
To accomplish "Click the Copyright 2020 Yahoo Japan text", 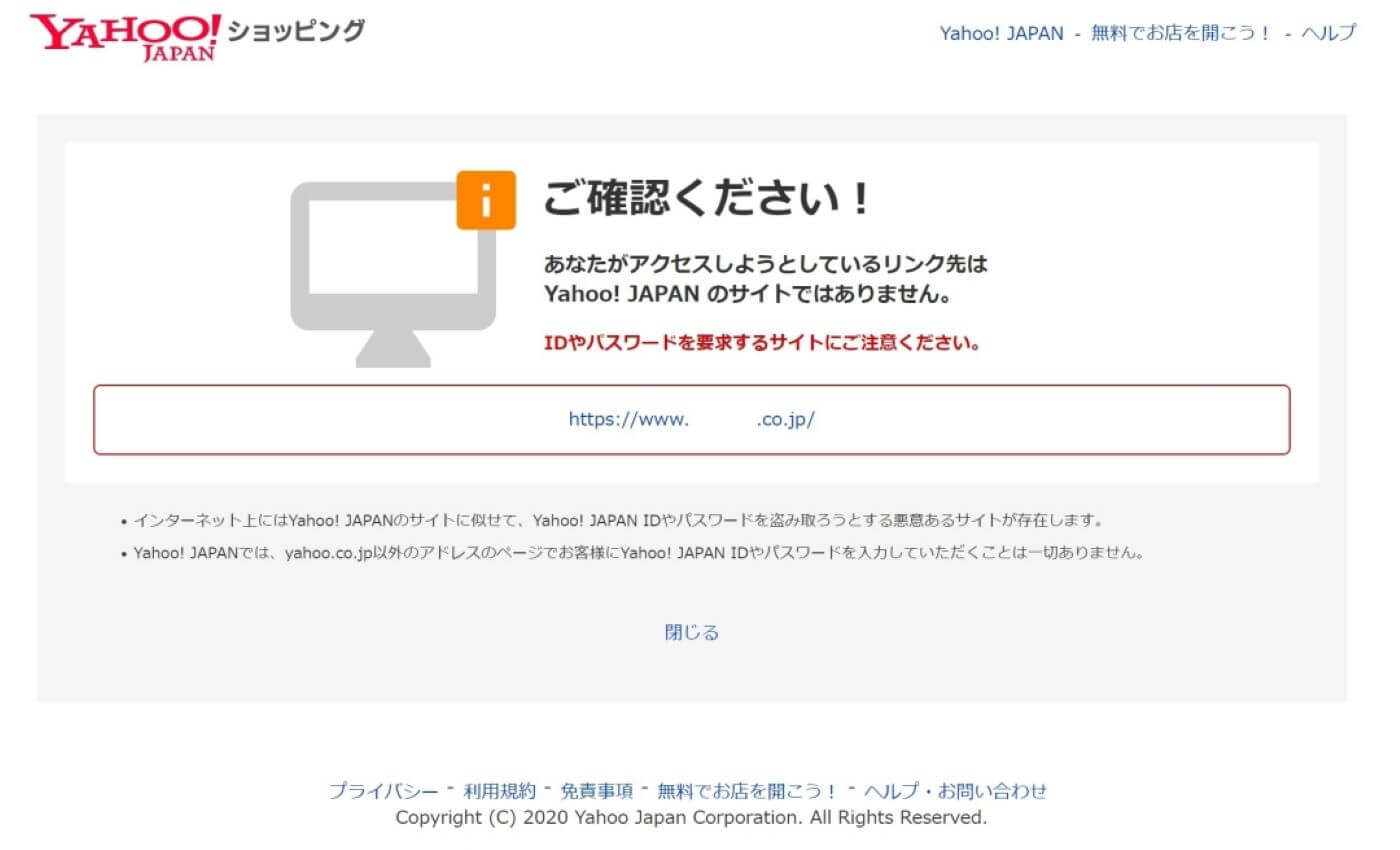I will coord(691,817).
